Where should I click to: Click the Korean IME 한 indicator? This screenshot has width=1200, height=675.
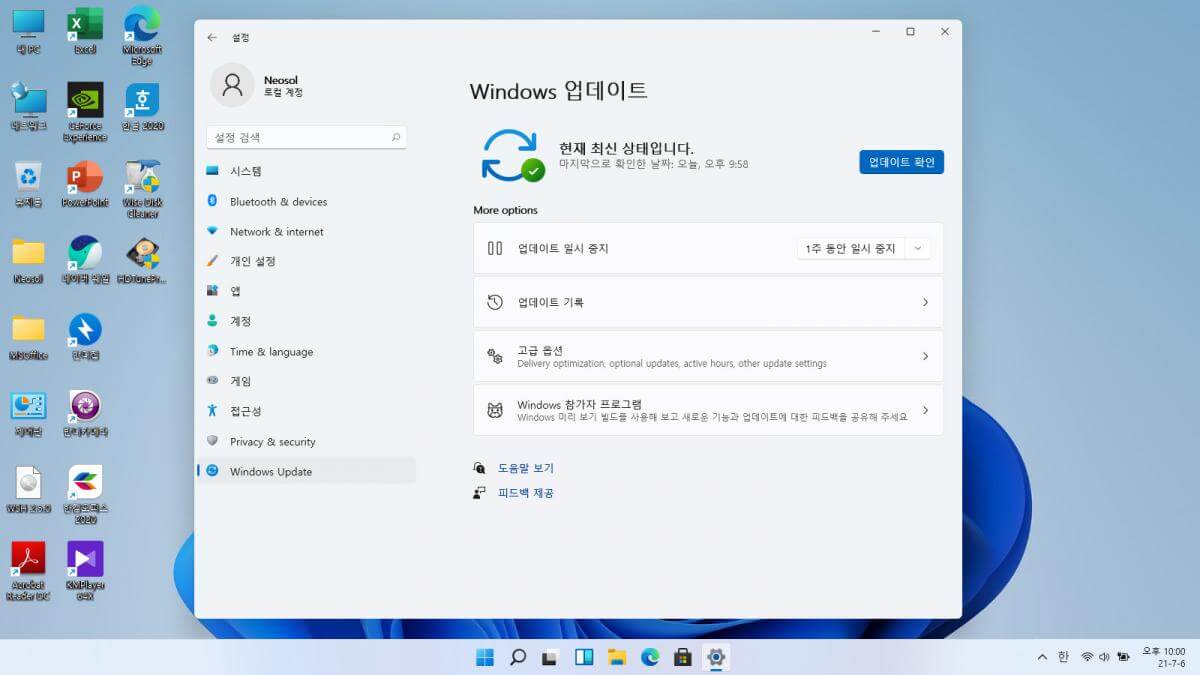1063,657
